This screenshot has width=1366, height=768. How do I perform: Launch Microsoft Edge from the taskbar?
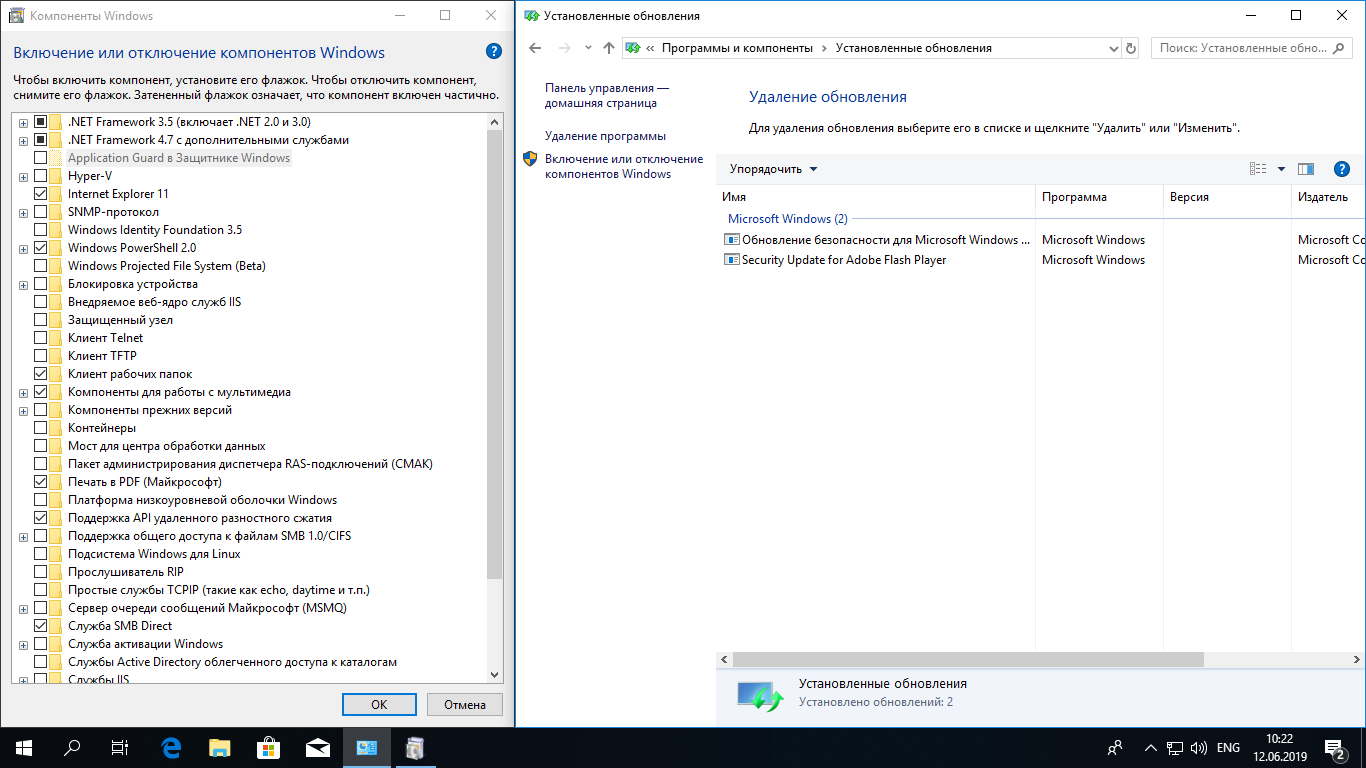point(171,748)
